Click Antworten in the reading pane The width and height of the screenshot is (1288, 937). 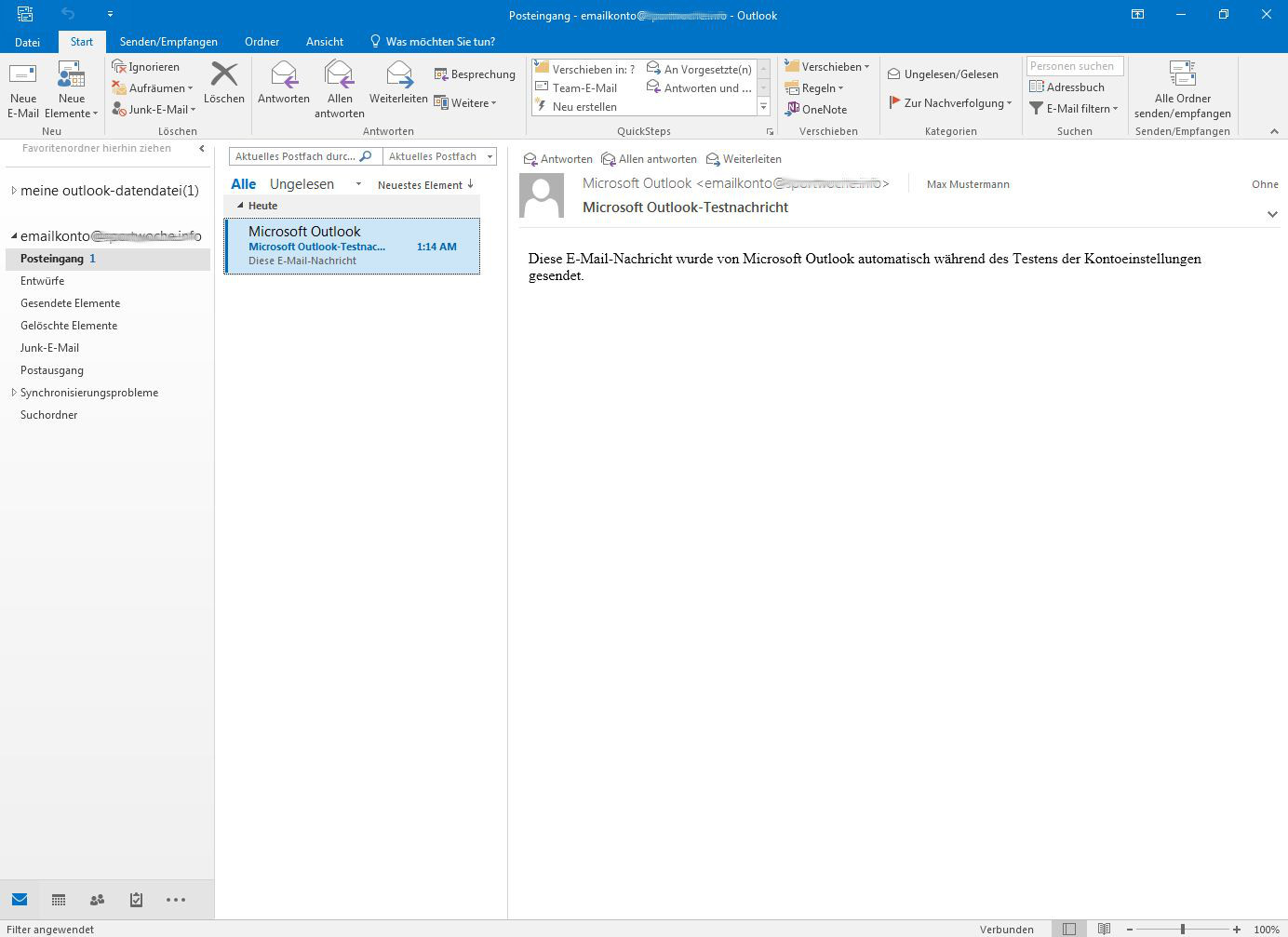pyautogui.click(x=558, y=159)
